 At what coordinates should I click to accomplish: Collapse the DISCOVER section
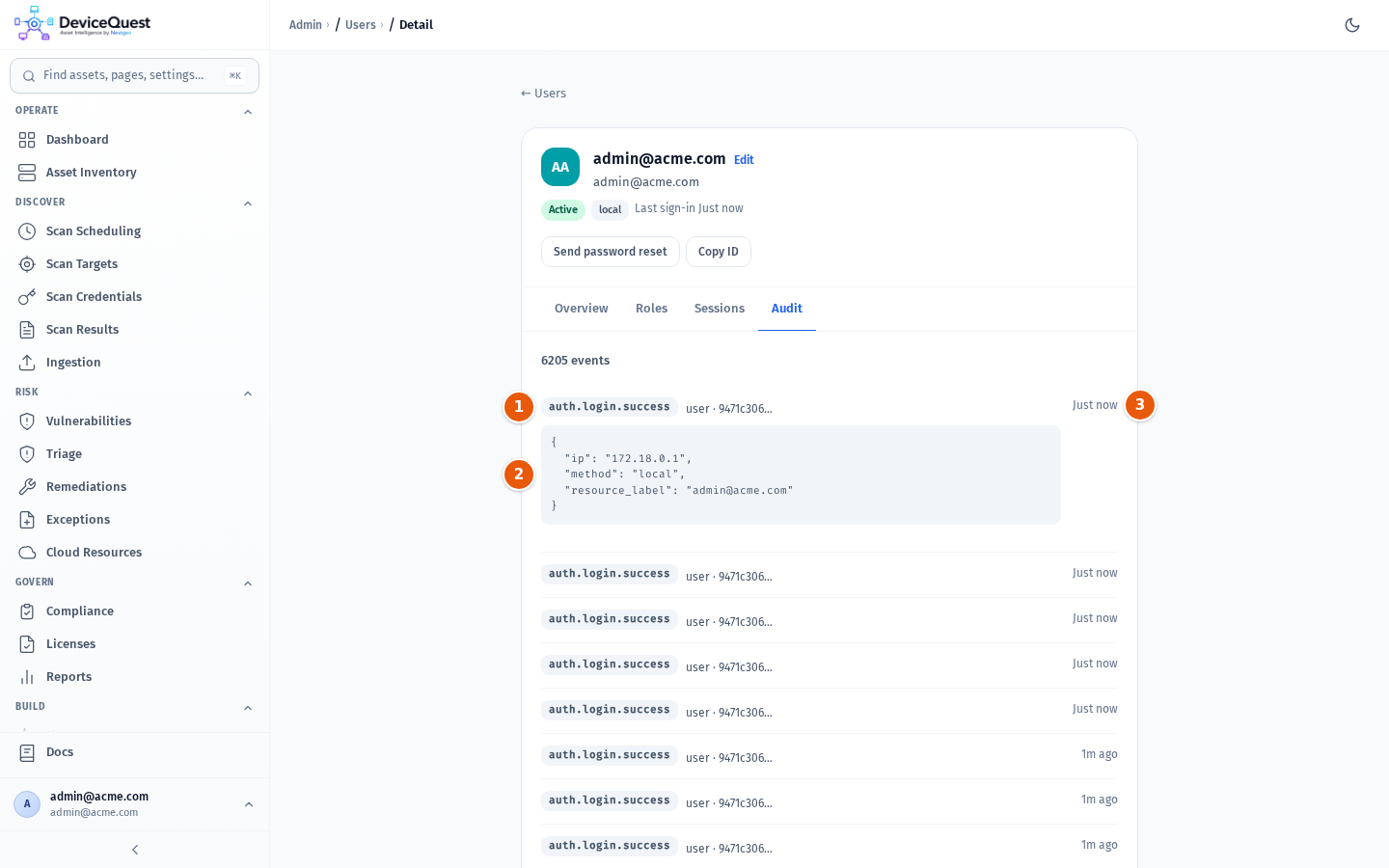(248, 203)
